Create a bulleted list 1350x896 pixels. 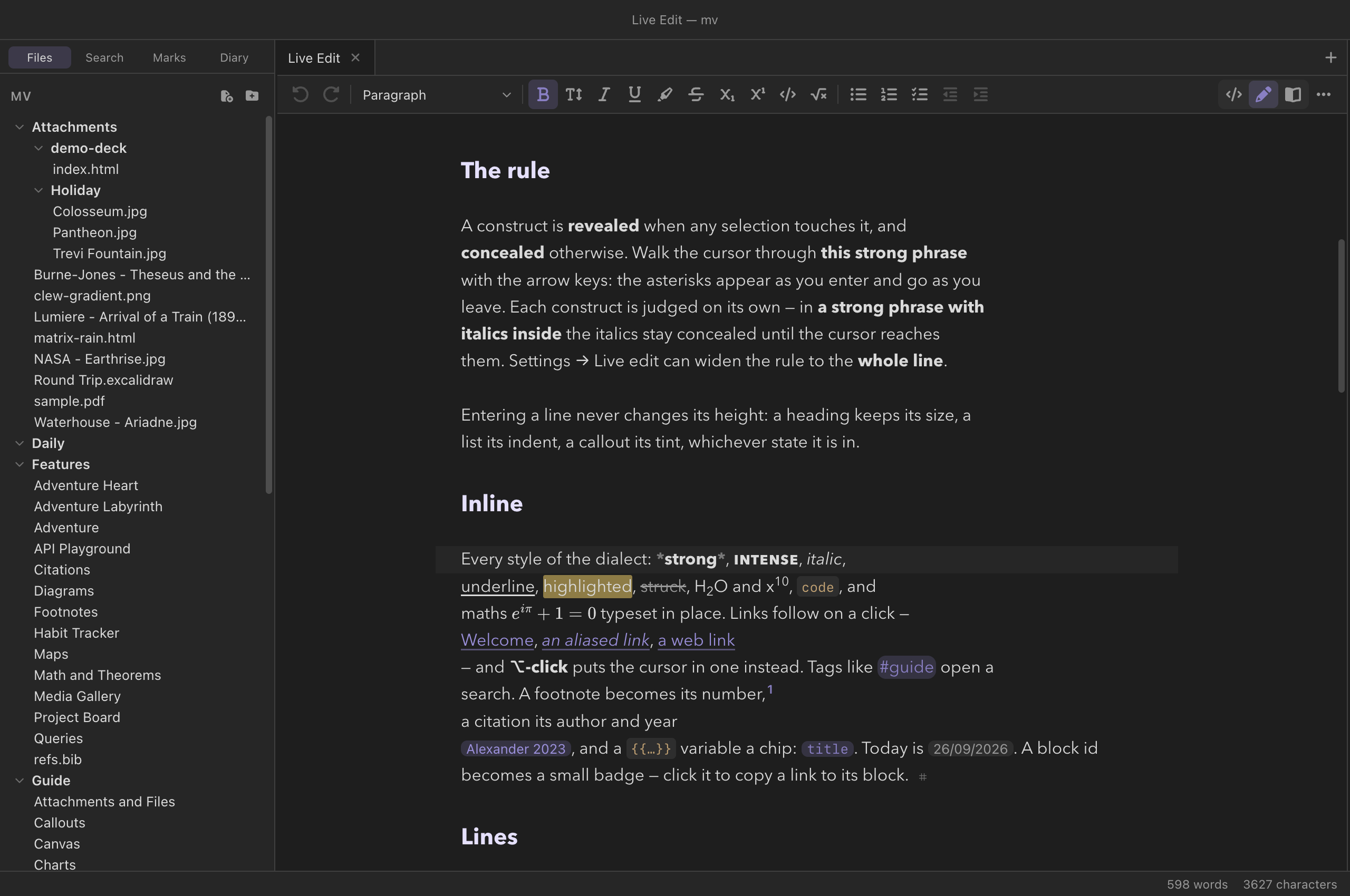point(857,94)
